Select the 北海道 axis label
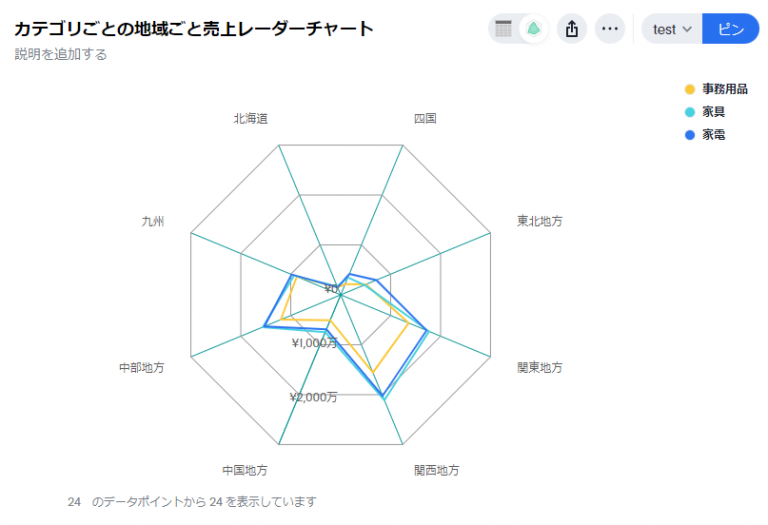The image size is (768, 525). [251, 119]
